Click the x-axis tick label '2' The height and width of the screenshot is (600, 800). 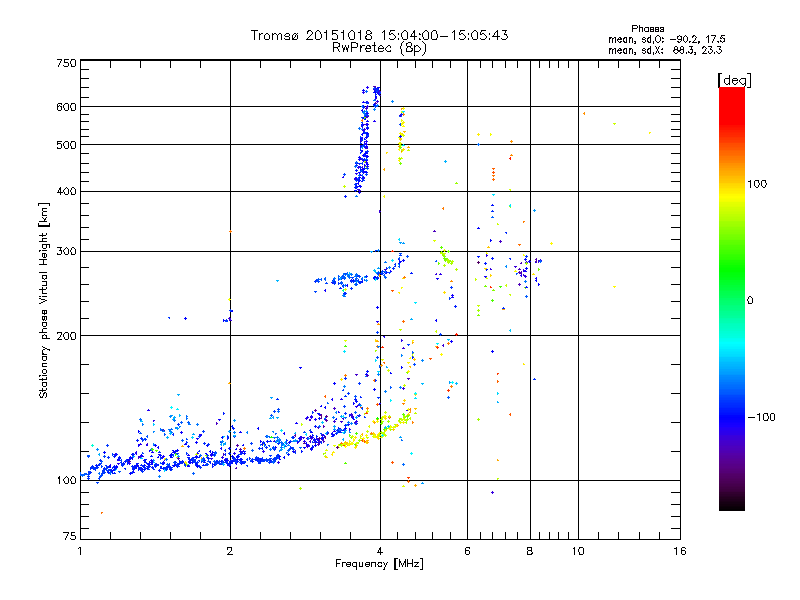click(x=230, y=551)
